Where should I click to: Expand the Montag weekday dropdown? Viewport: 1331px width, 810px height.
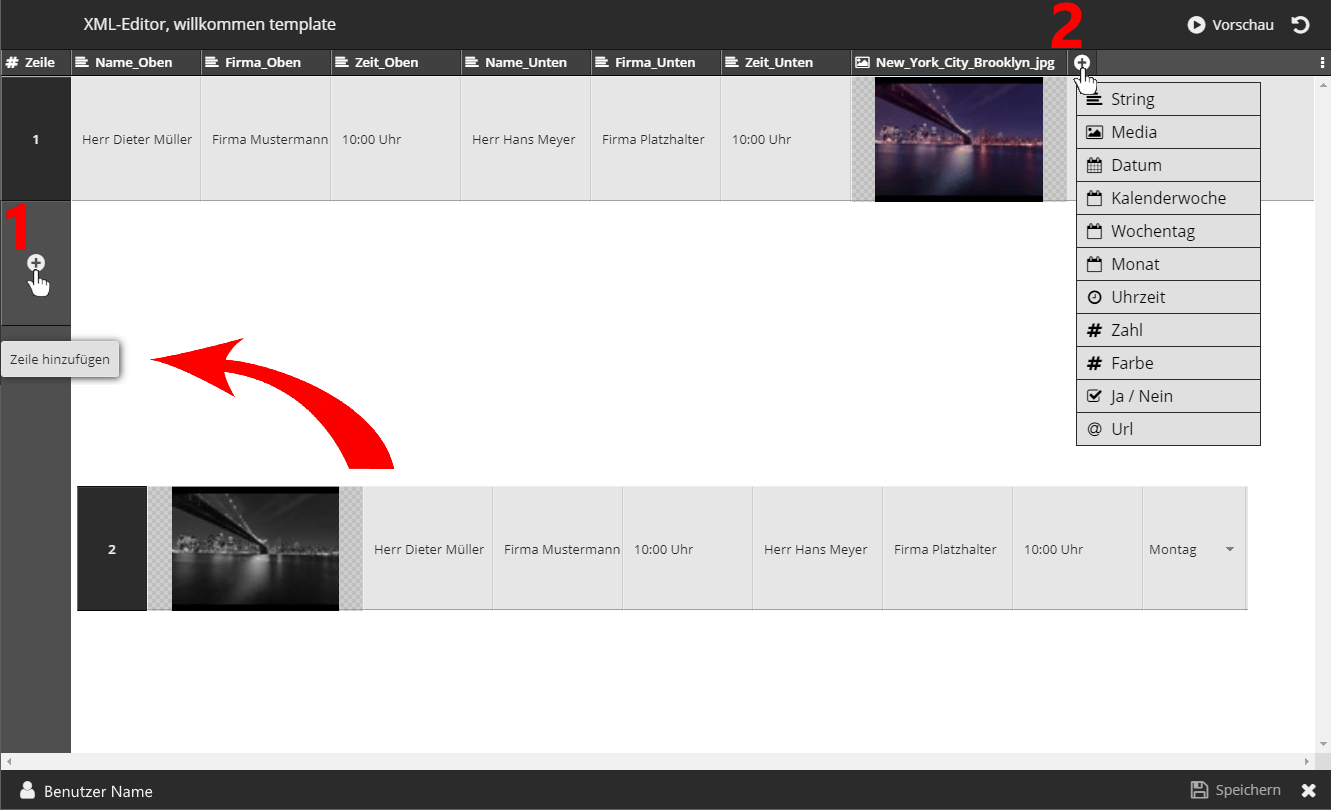(x=1229, y=550)
